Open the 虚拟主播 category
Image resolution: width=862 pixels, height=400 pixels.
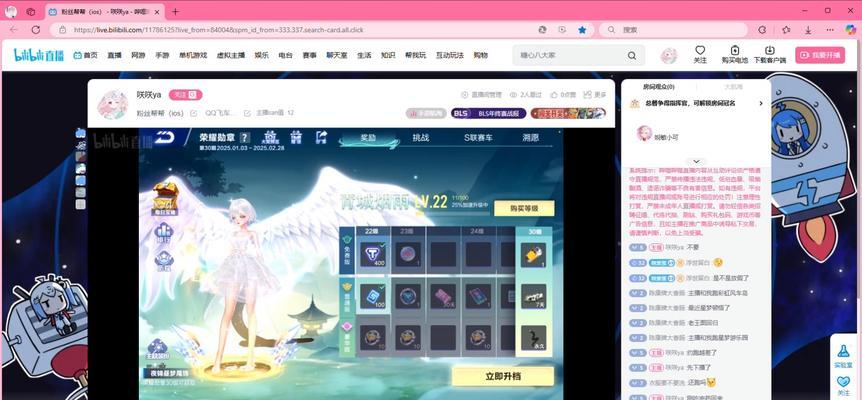[x=231, y=55]
